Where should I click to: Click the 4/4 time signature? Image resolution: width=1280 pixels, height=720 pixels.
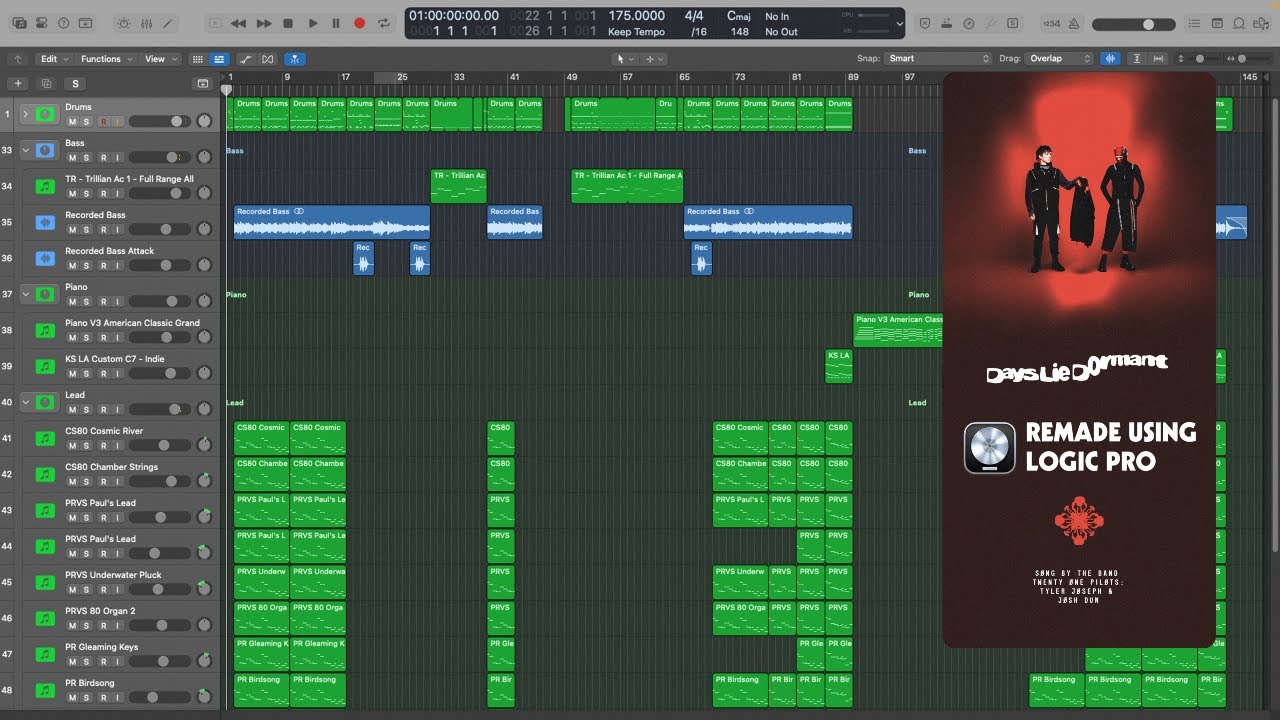point(693,16)
